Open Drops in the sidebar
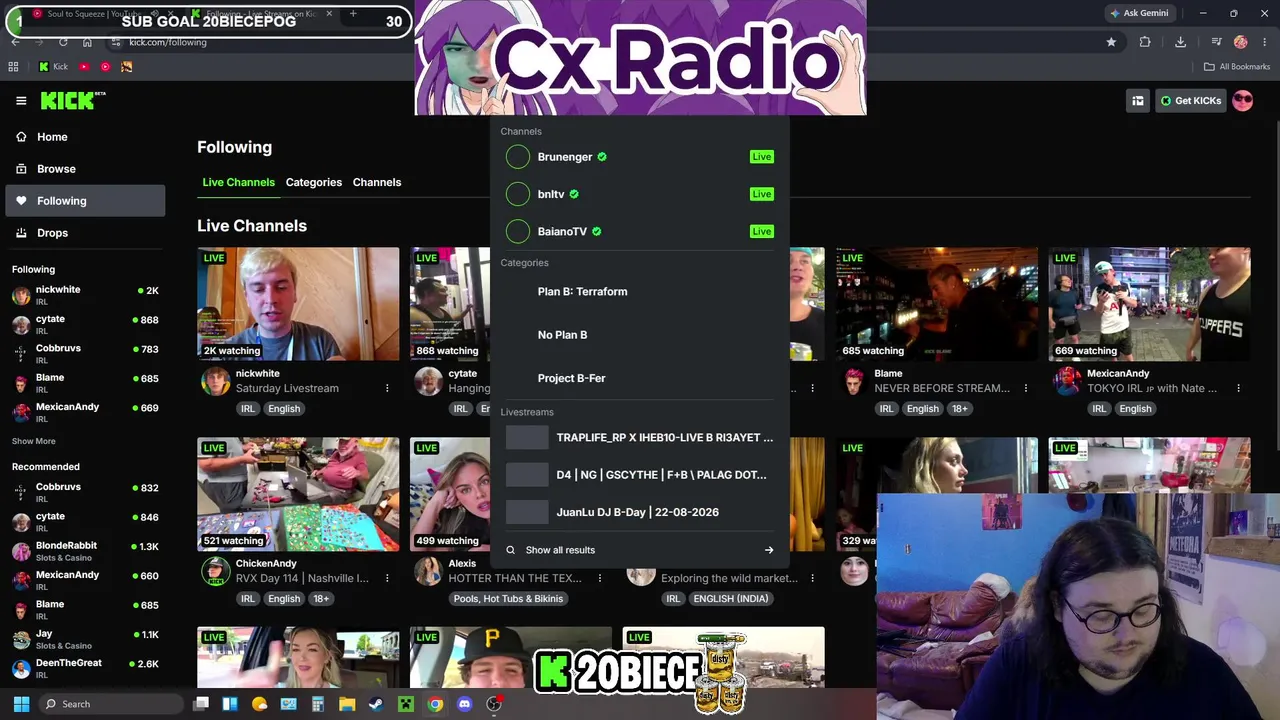The image size is (1280, 720). 85,233
